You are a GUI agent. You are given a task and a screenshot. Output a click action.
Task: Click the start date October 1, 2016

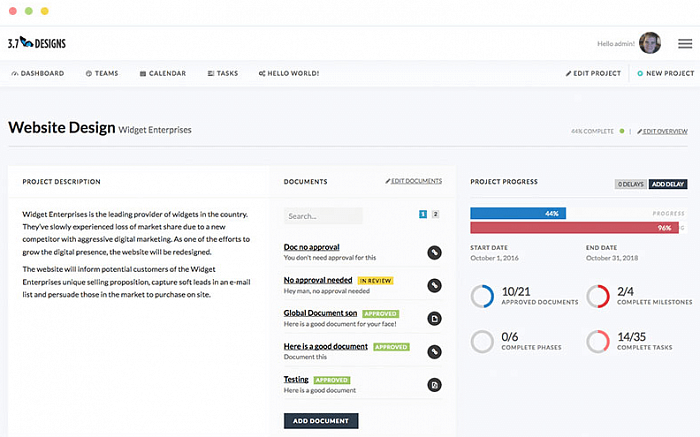(494, 258)
